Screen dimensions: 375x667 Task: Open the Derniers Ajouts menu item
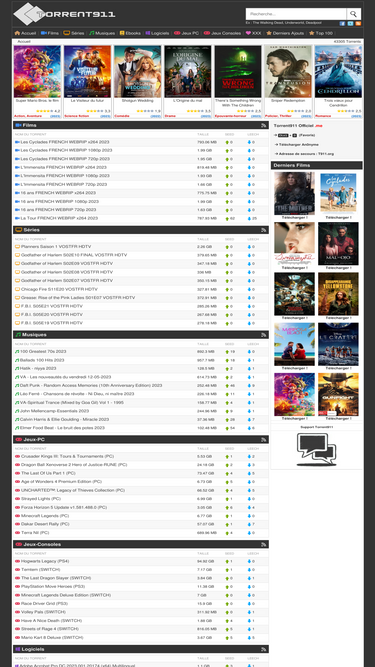pos(285,33)
